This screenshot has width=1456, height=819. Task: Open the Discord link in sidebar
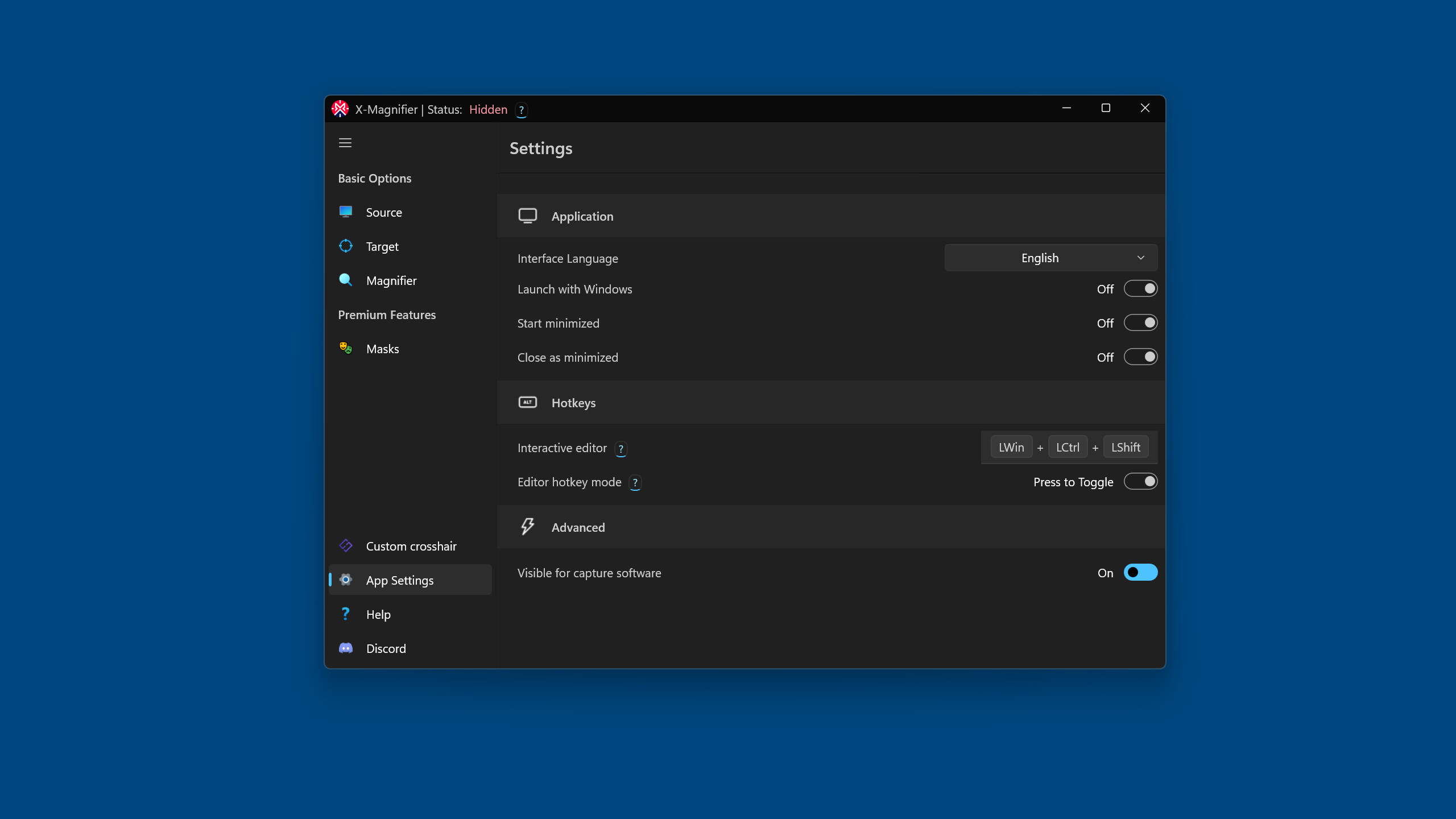(386, 648)
